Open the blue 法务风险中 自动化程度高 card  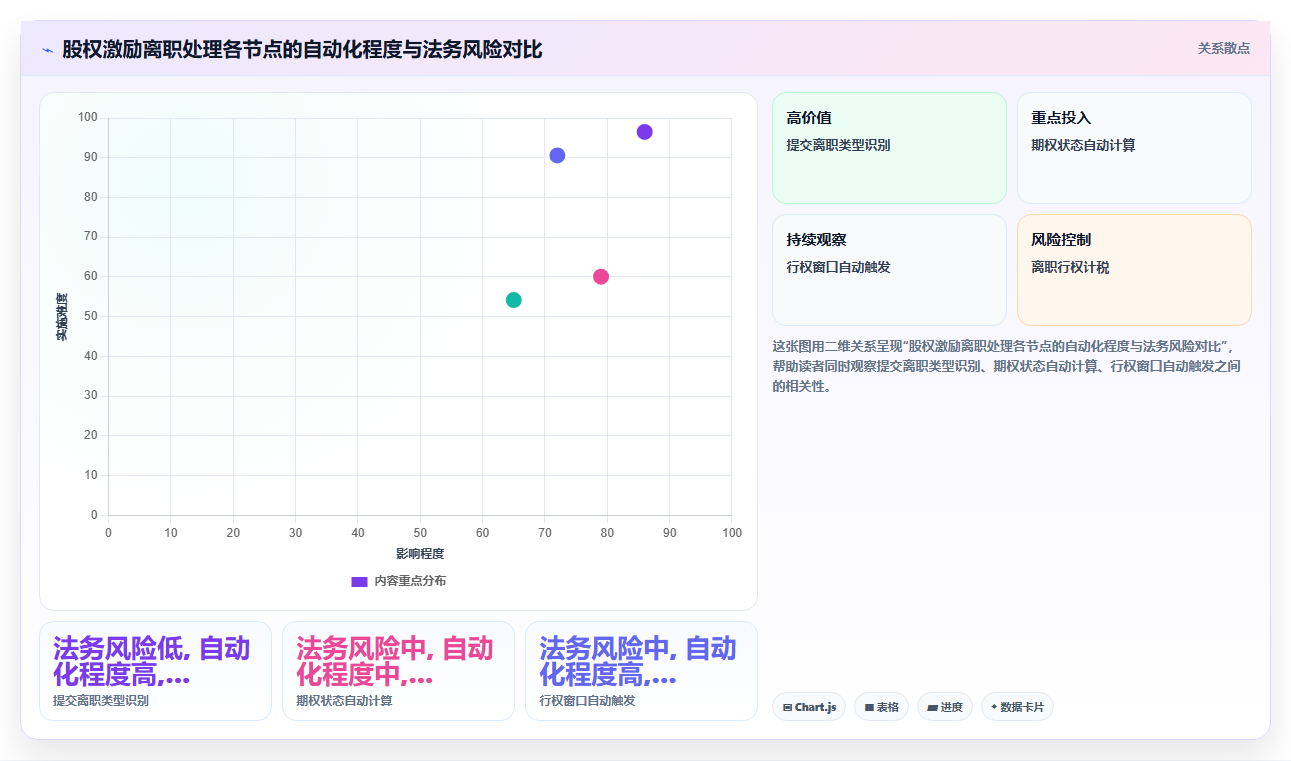tap(641, 671)
